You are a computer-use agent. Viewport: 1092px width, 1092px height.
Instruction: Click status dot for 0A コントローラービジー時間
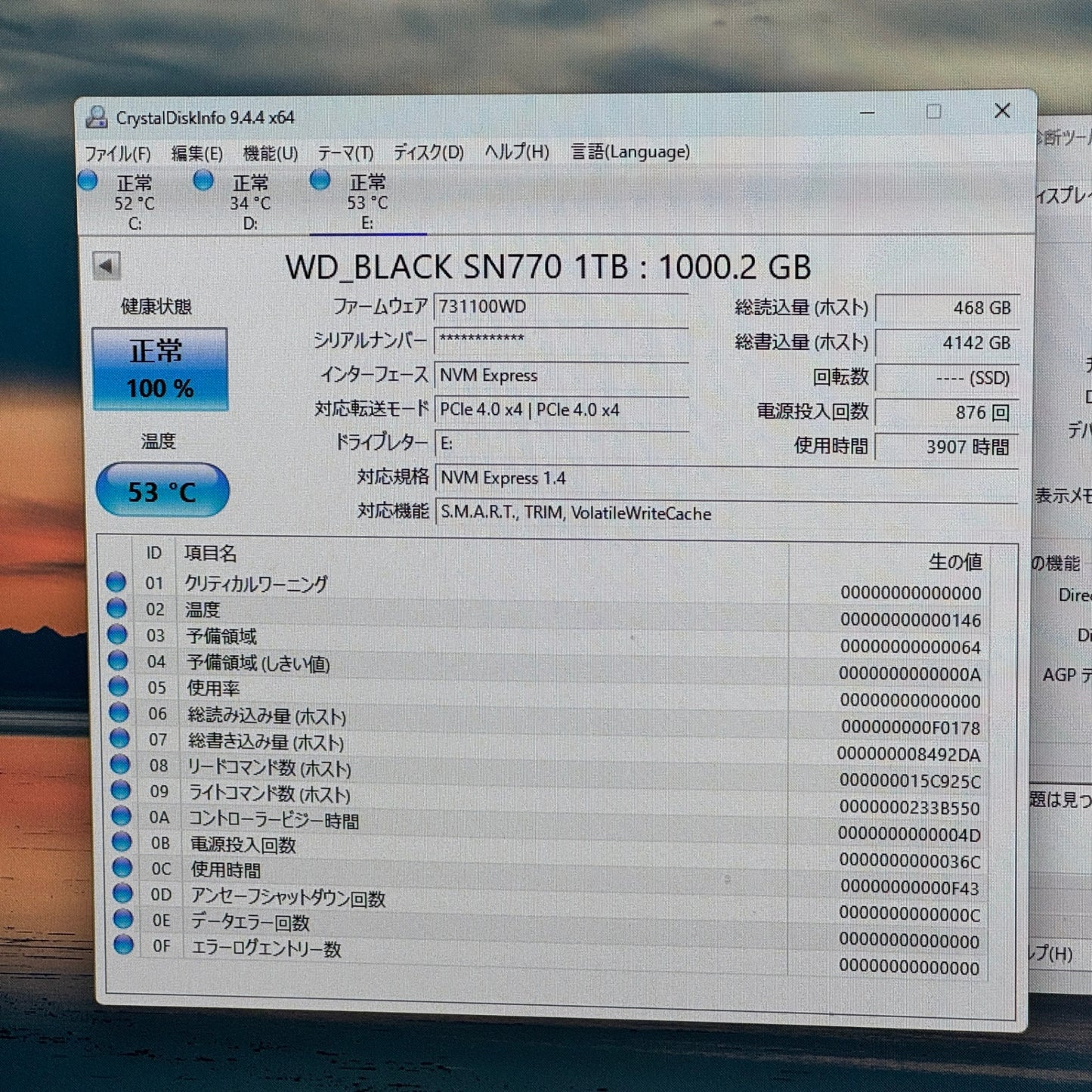pyautogui.click(x=121, y=815)
